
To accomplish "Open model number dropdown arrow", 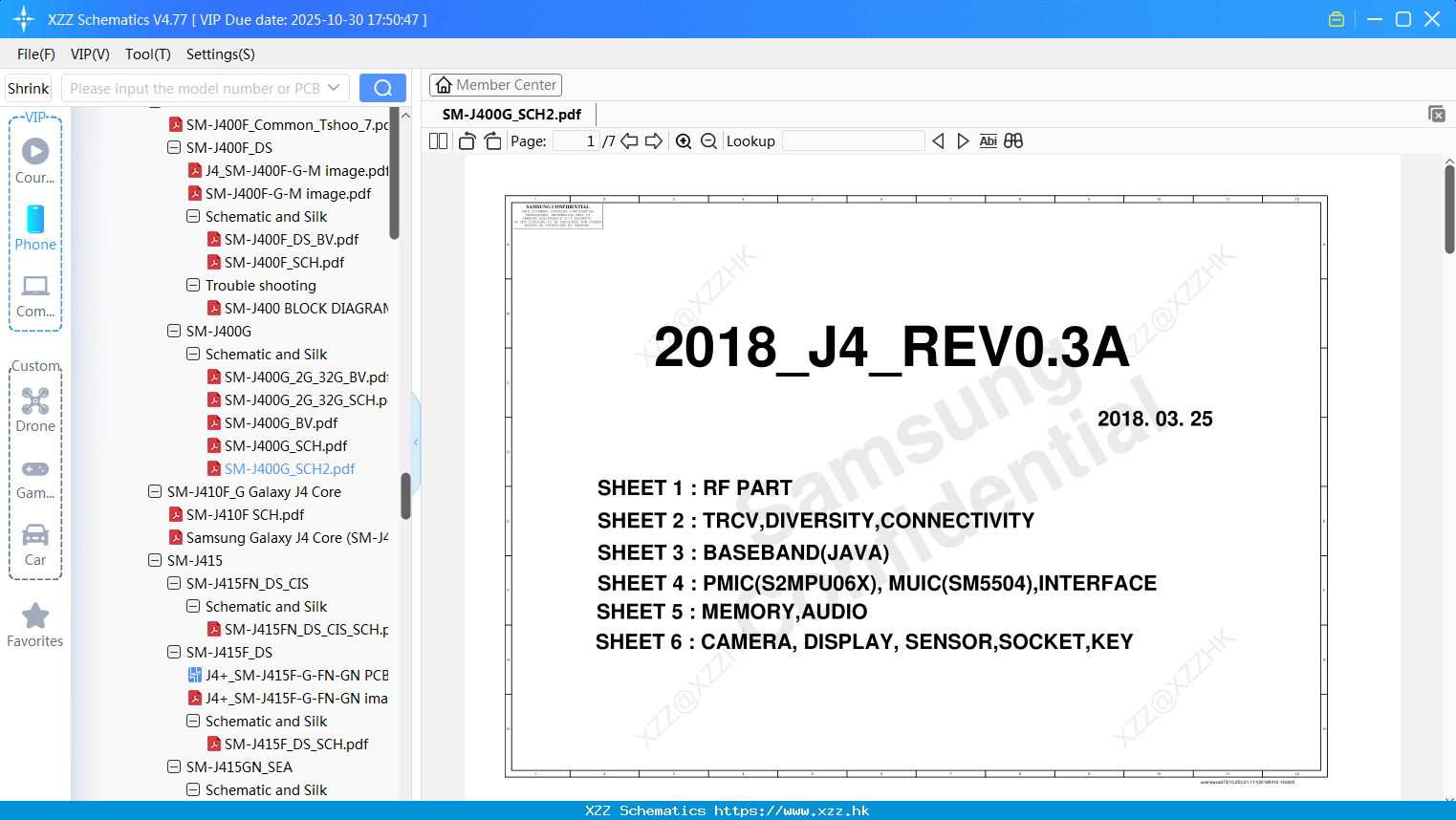I will coord(334,88).
